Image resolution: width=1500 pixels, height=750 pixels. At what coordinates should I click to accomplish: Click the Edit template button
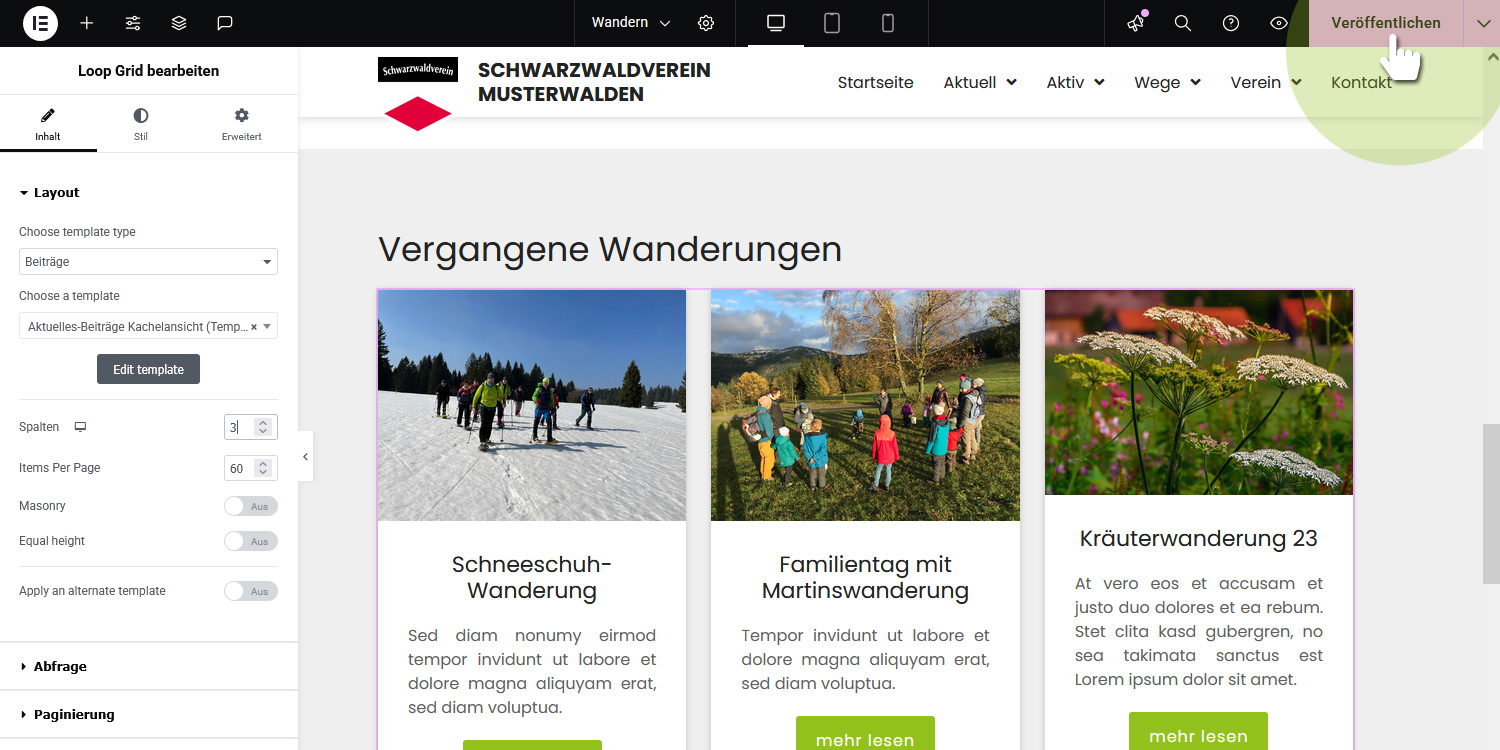(x=148, y=369)
